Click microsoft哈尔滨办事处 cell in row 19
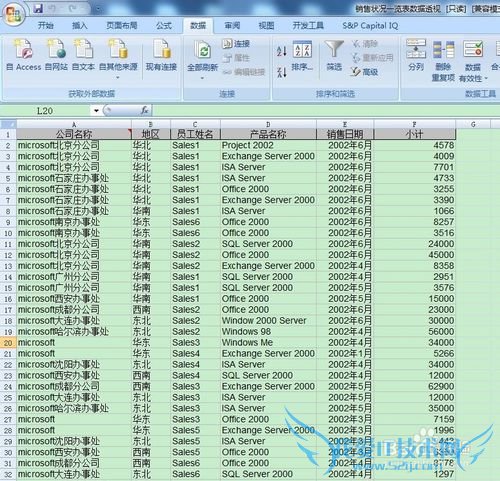500x481 pixels. (x=74, y=332)
